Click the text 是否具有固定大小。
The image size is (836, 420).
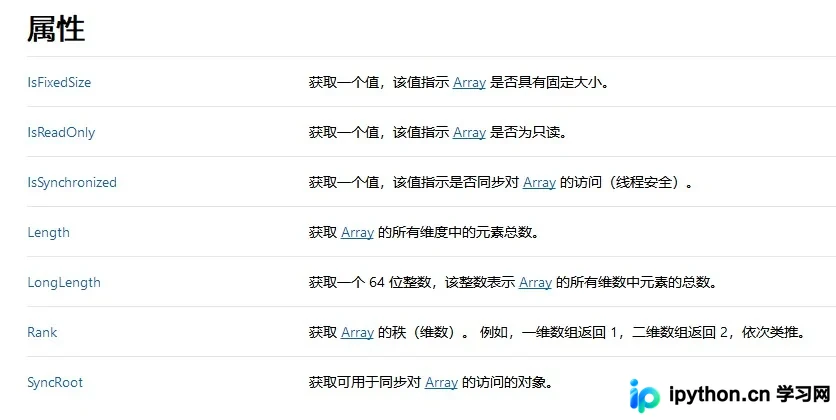[550, 83]
